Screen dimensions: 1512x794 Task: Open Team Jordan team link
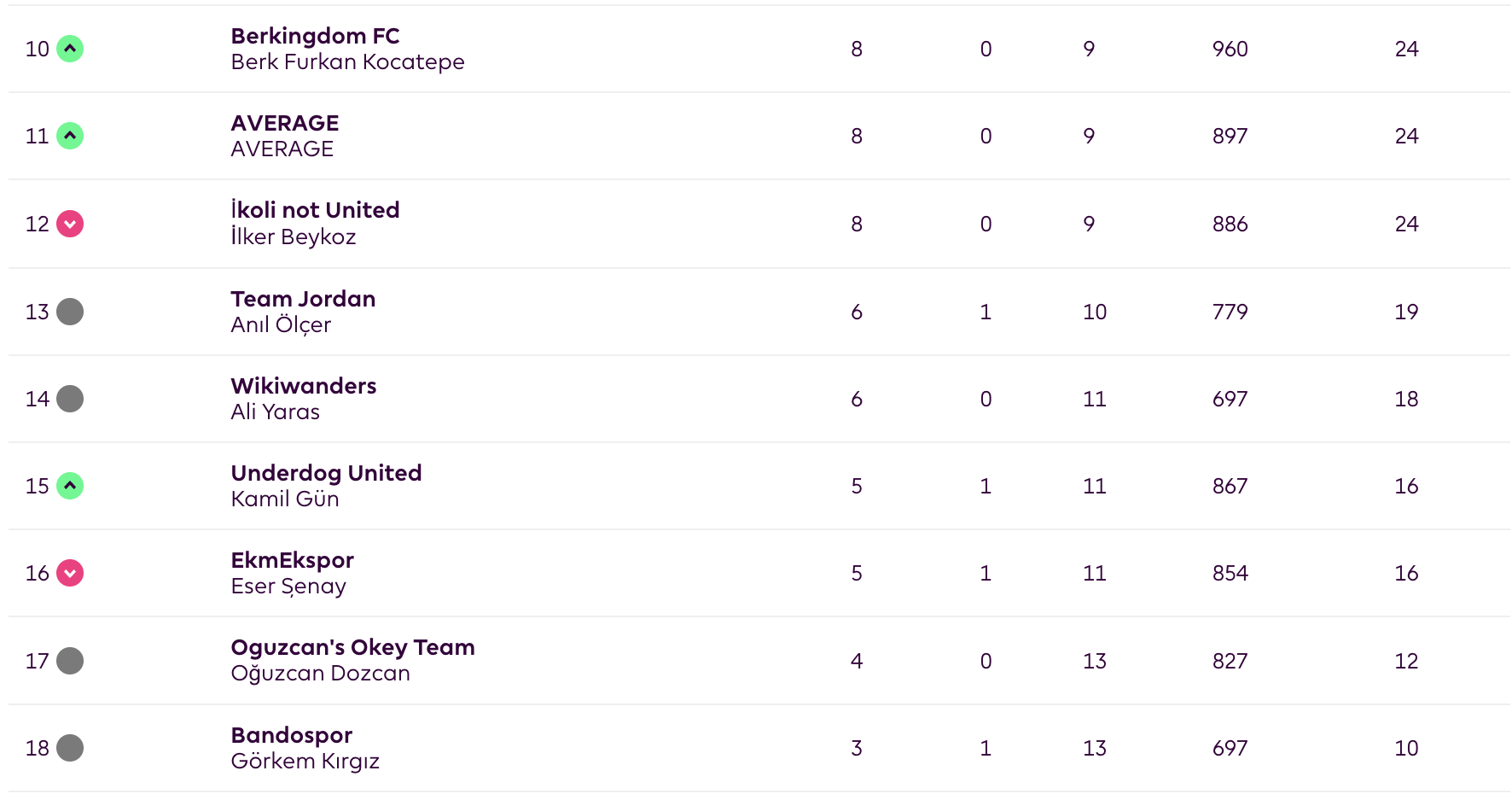(303, 299)
